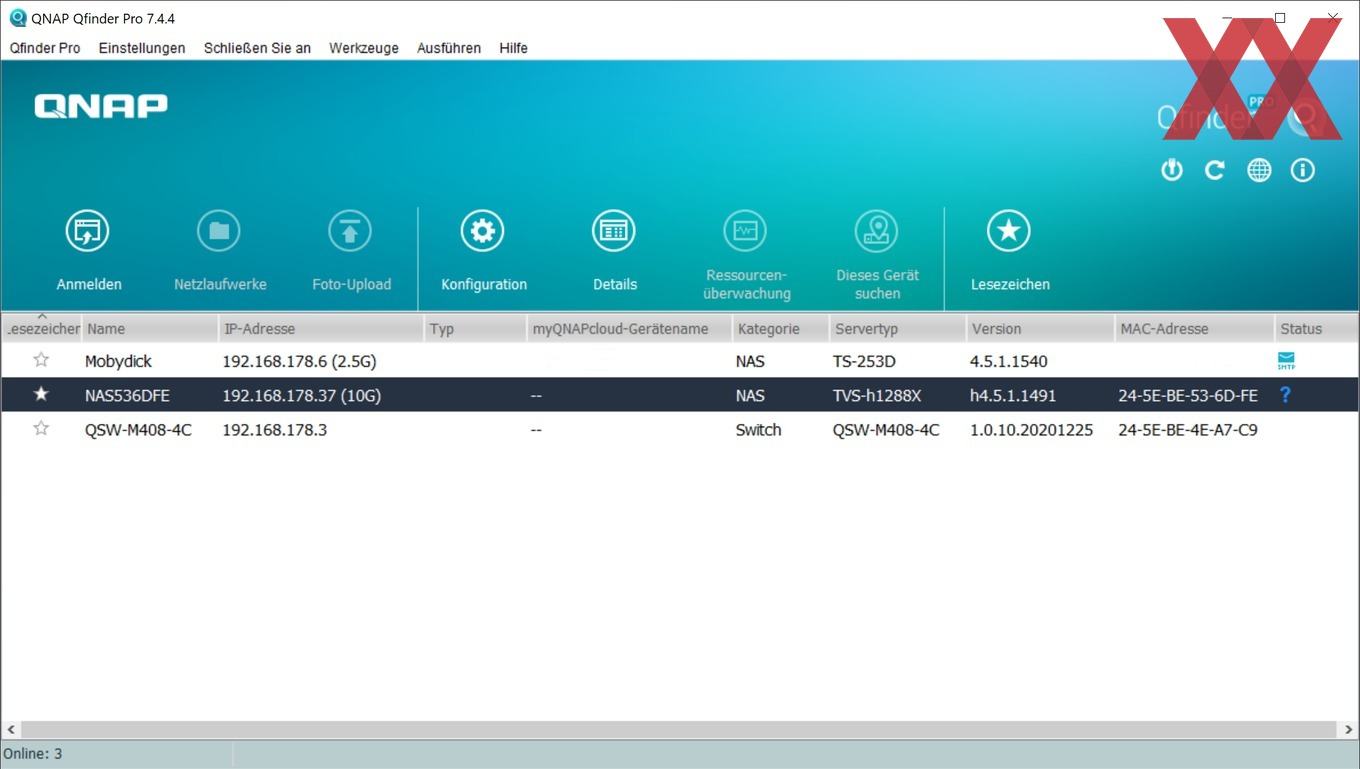Click IP address 192.168.178.3
The height and width of the screenshot is (769, 1360).
[x=274, y=430]
